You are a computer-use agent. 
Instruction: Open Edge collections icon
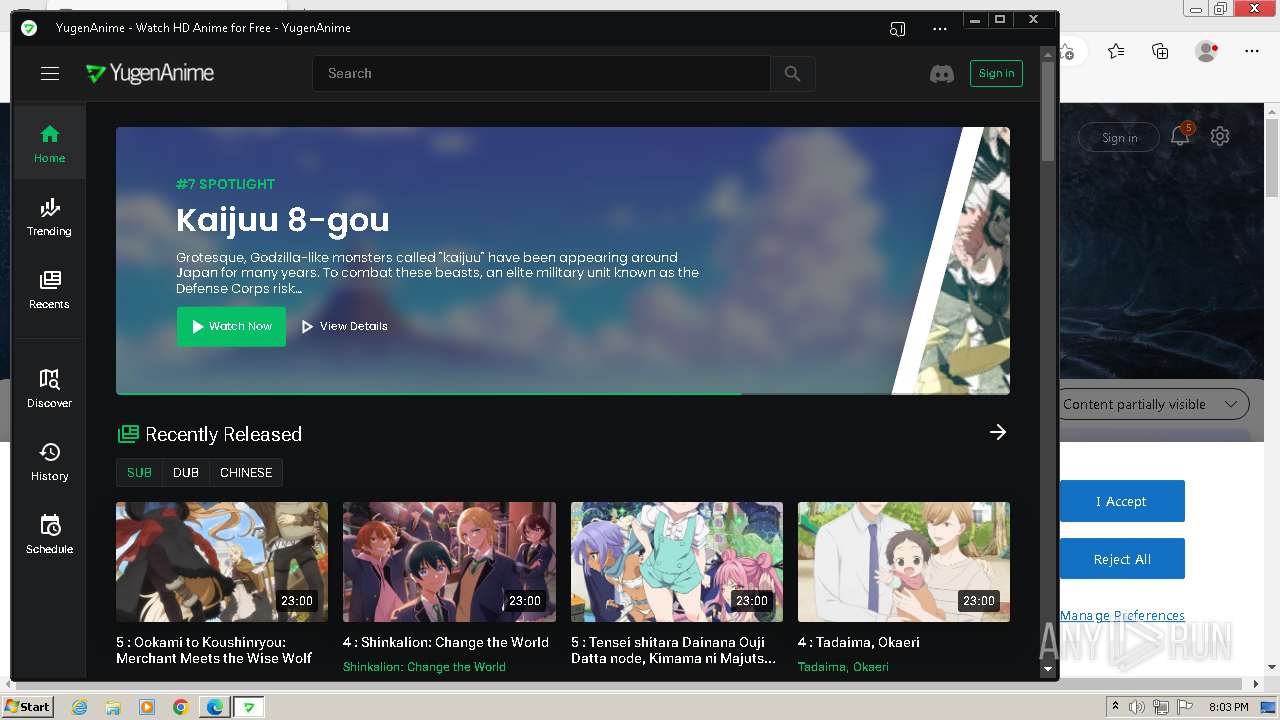pos(1160,51)
